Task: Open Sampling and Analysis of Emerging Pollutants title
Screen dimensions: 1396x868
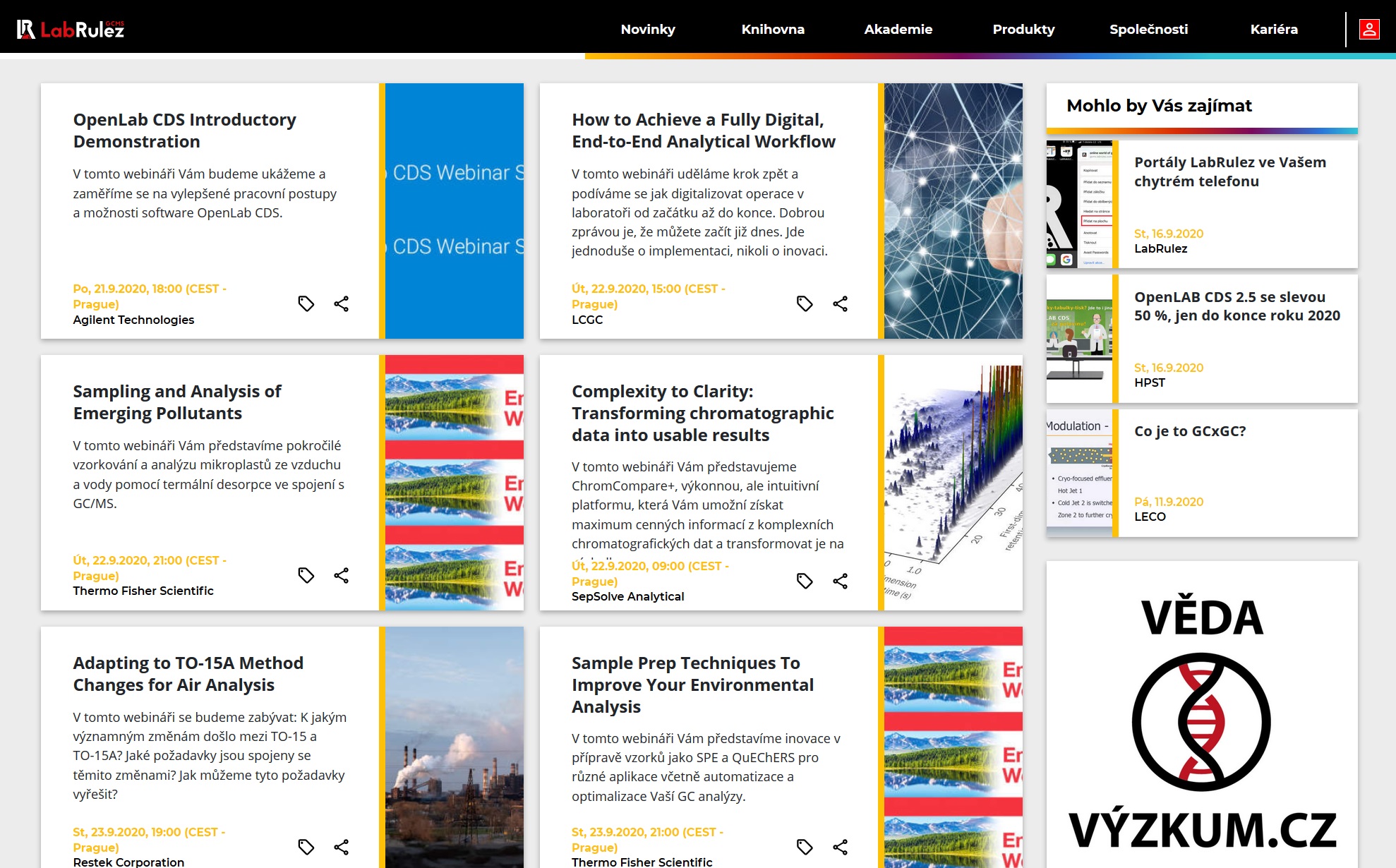Action: pyautogui.click(x=177, y=402)
